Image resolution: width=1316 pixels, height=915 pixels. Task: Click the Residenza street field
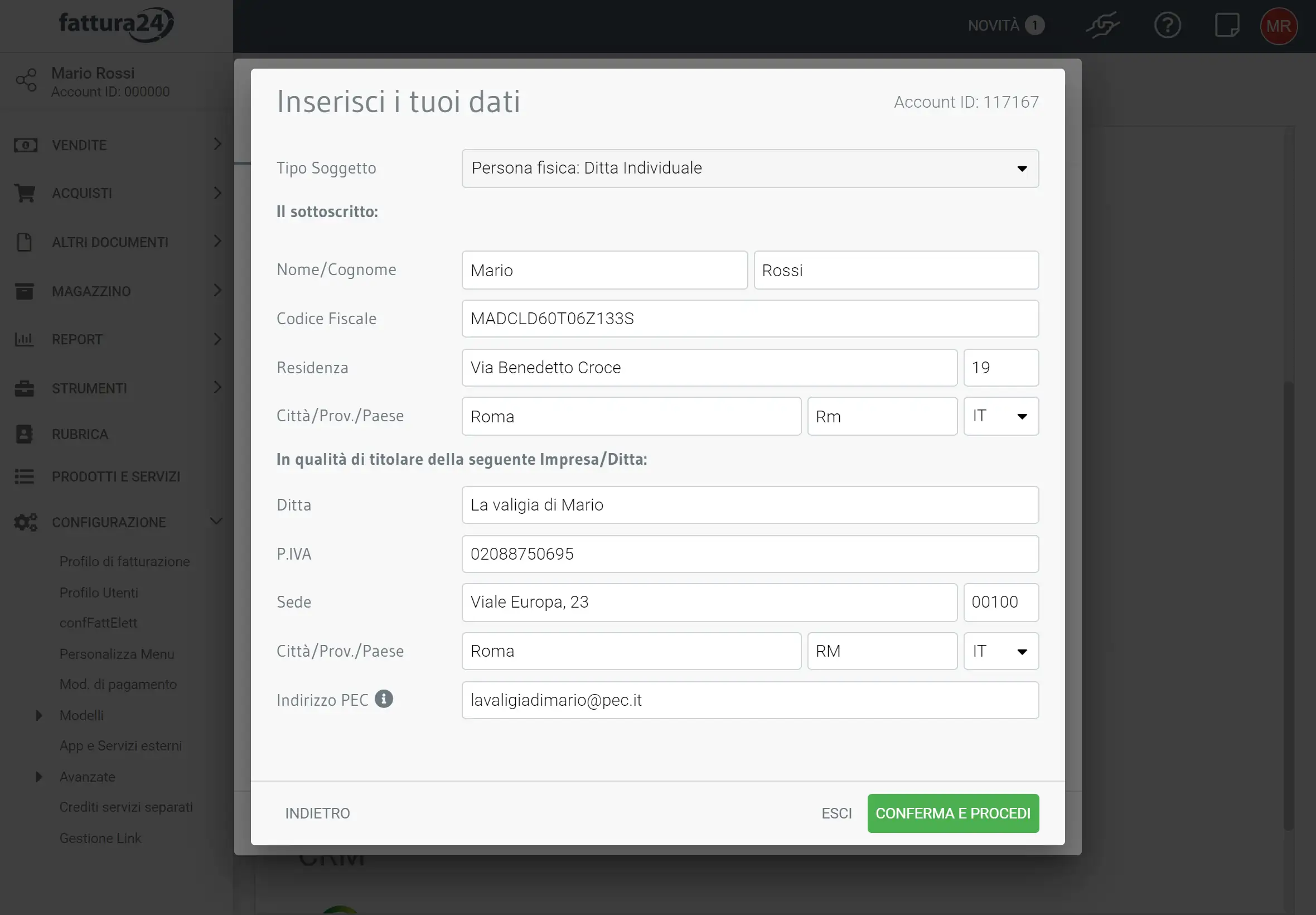coord(709,368)
